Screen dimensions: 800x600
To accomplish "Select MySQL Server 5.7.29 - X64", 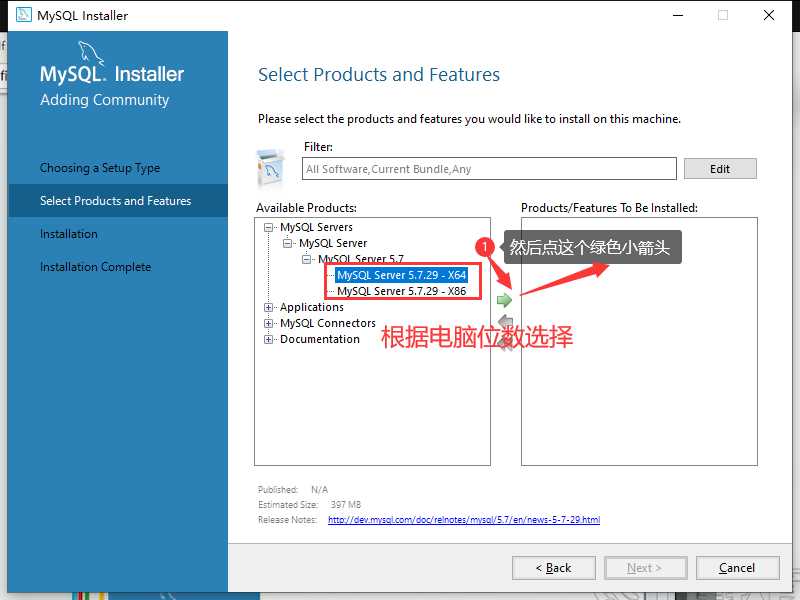I will tap(402, 275).
